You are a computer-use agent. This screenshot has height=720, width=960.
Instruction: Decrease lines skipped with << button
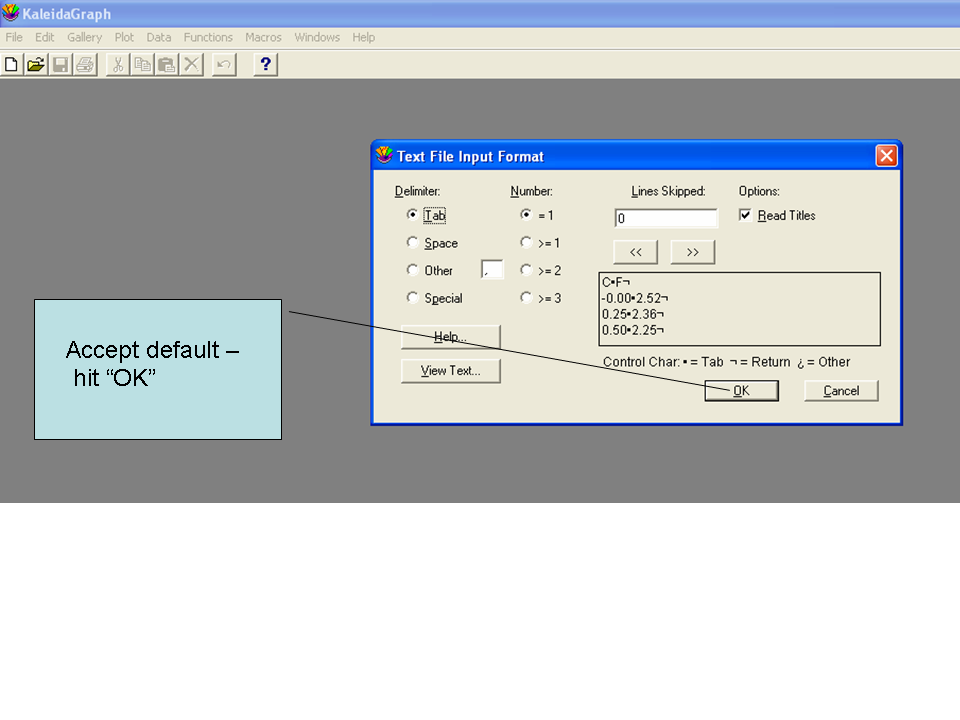[636, 252]
